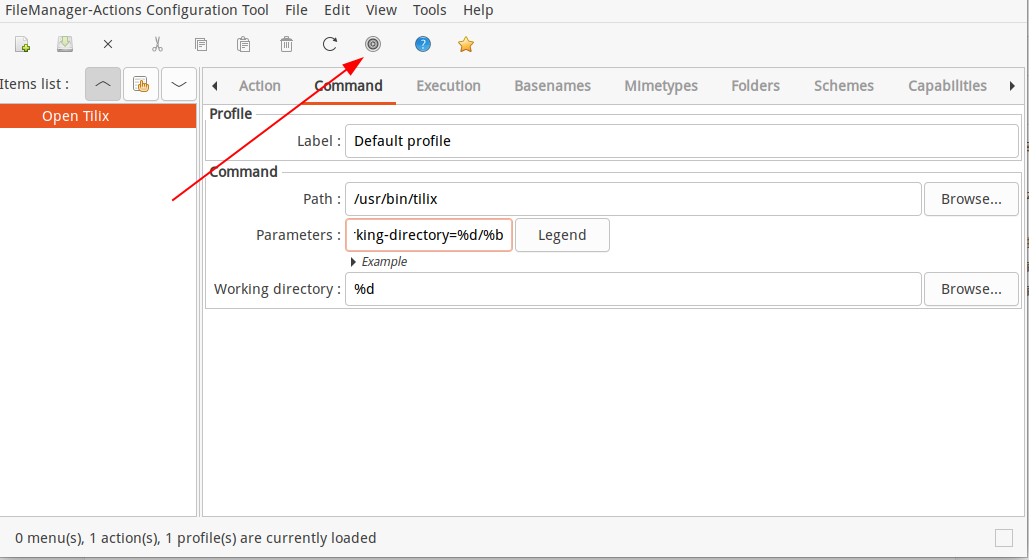Open help via blue question icon
Image resolution: width=1029 pixels, height=560 pixels.
point(423,44)
